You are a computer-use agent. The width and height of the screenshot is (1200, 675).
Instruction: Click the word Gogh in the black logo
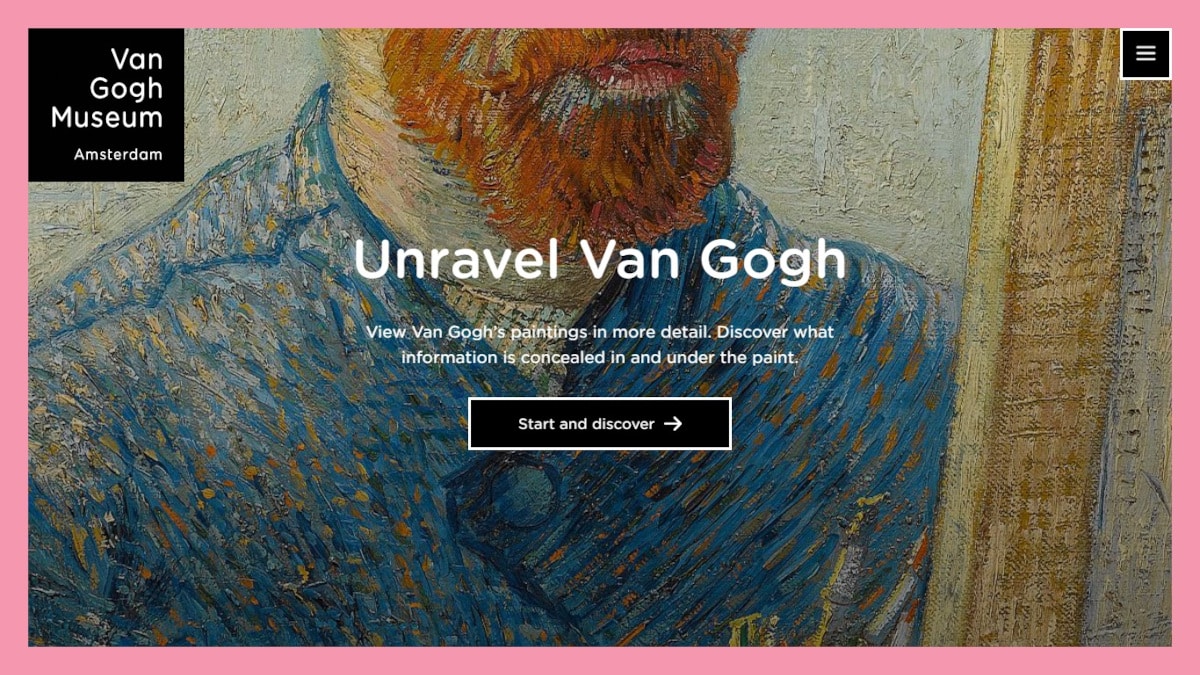[126, 90]
